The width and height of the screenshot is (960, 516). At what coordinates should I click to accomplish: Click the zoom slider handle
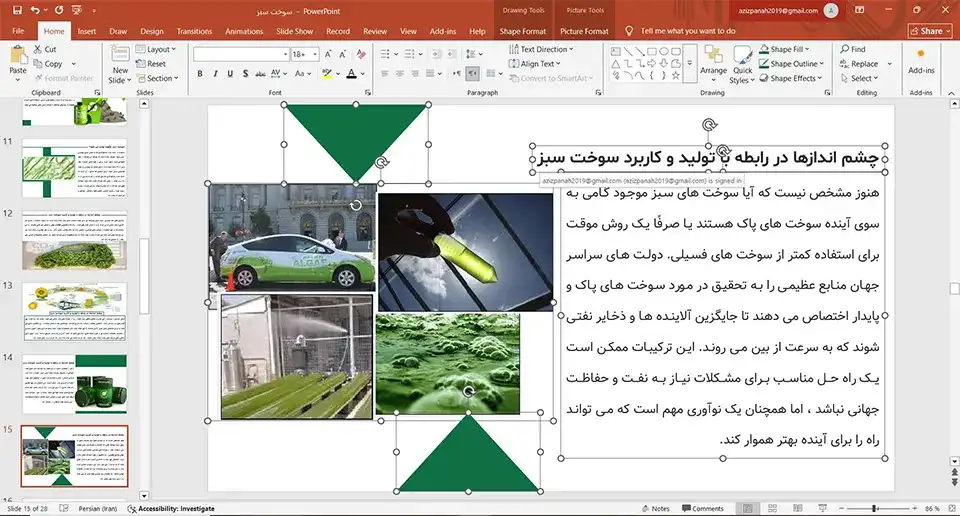(x=875, y=509)
